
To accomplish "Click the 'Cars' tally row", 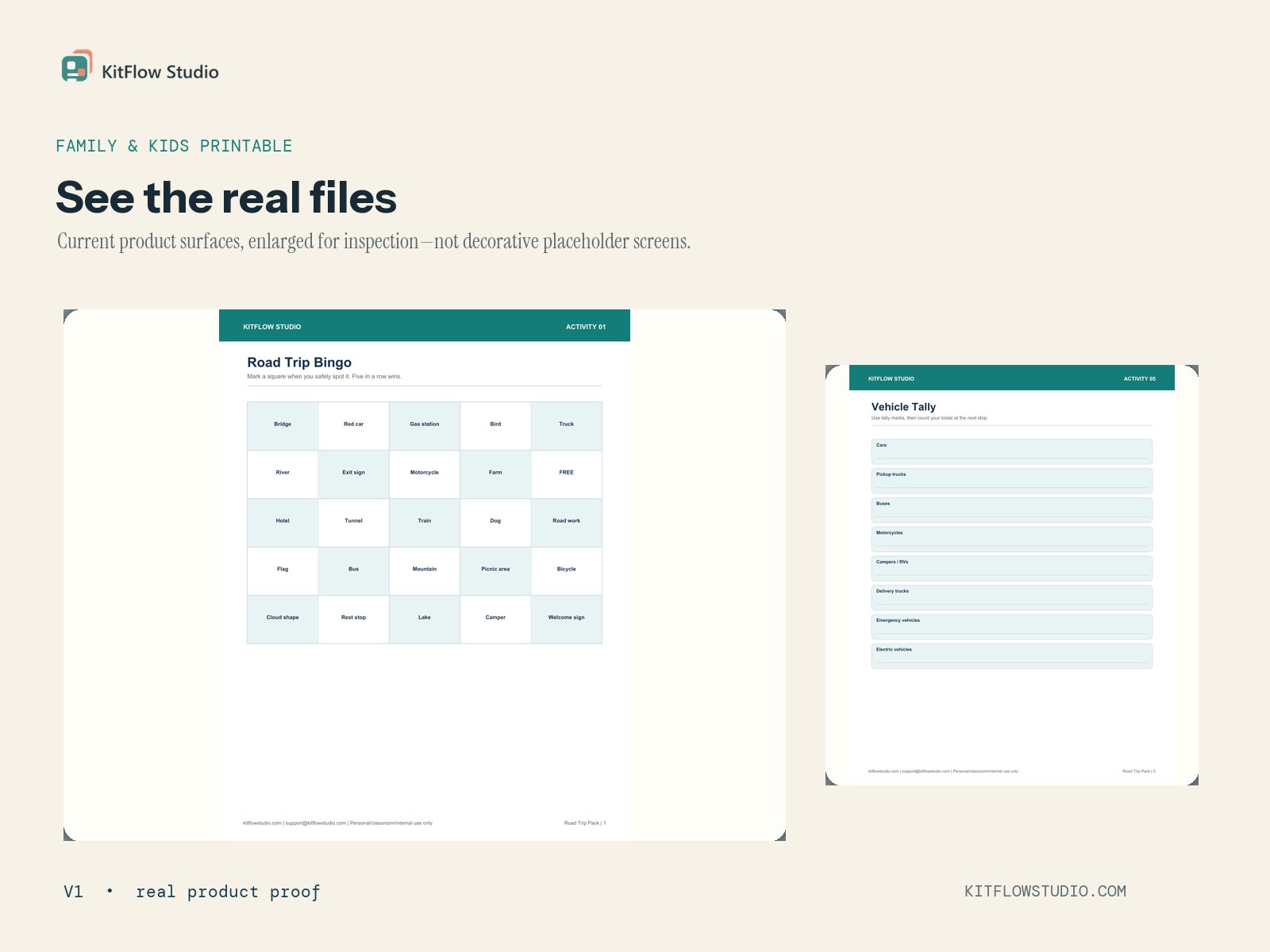I will click(1012, 451).
